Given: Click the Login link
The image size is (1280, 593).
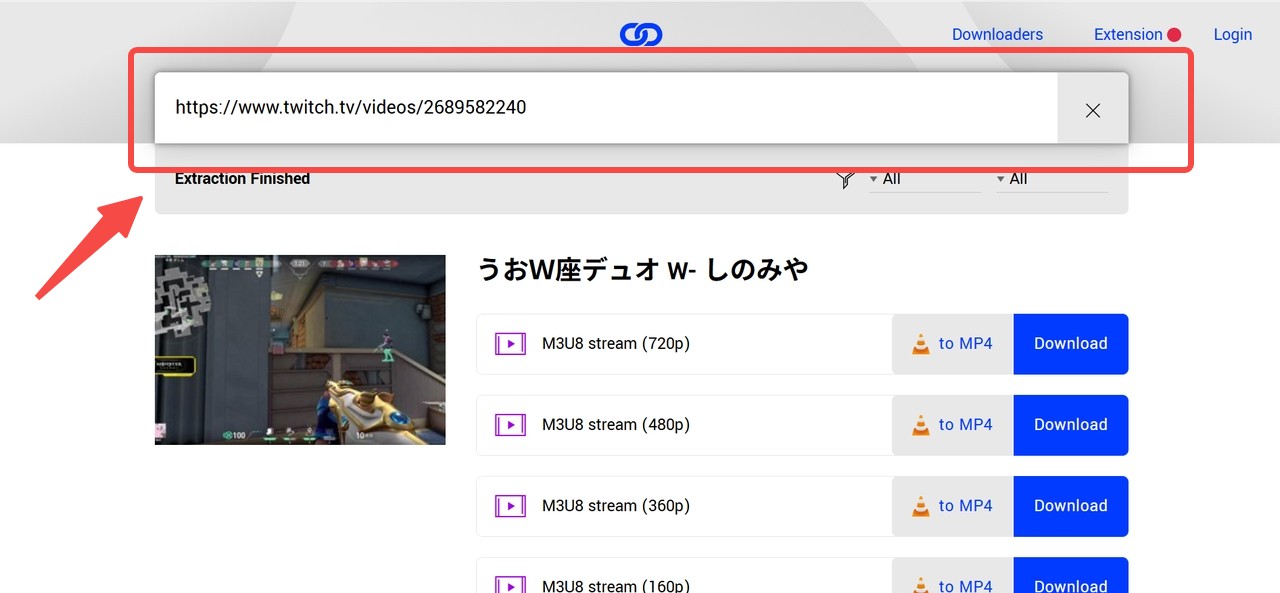Looking at the screenshot, I should click(x=1232, y=33).
